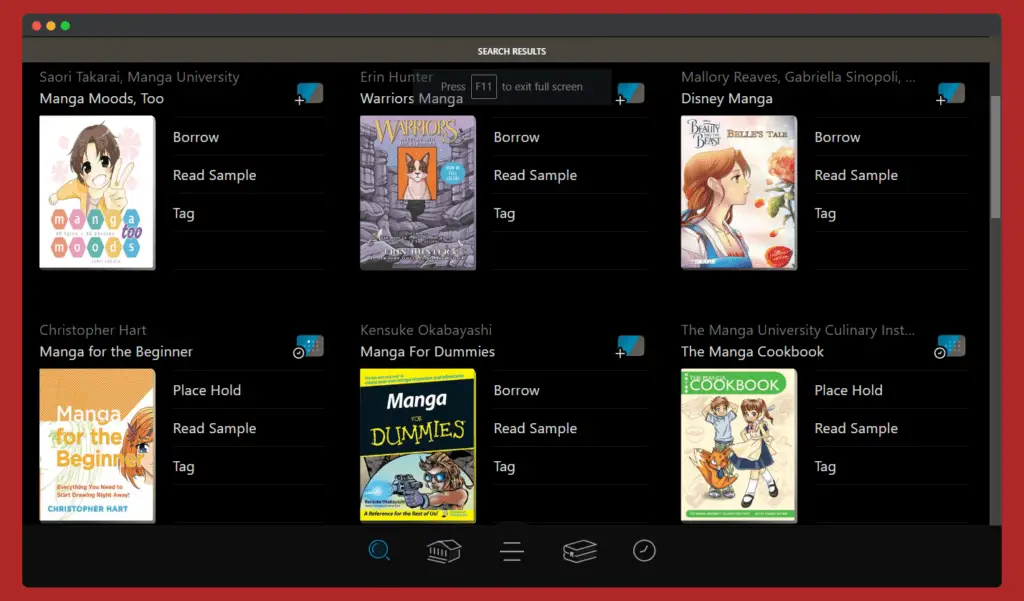Image resolution: width=1024 pixels, height=601 pixels.
Task: Select the title text "Warriors Manga"
Action: tap(411, 99)
